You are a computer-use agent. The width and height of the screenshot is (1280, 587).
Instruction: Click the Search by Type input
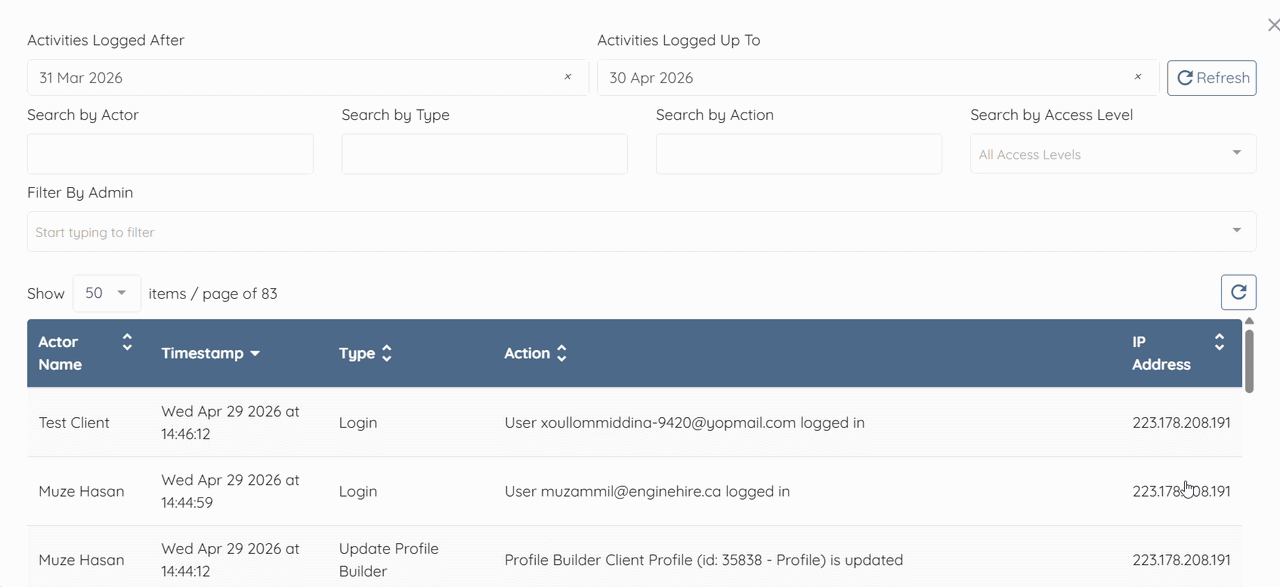(484, 154)
